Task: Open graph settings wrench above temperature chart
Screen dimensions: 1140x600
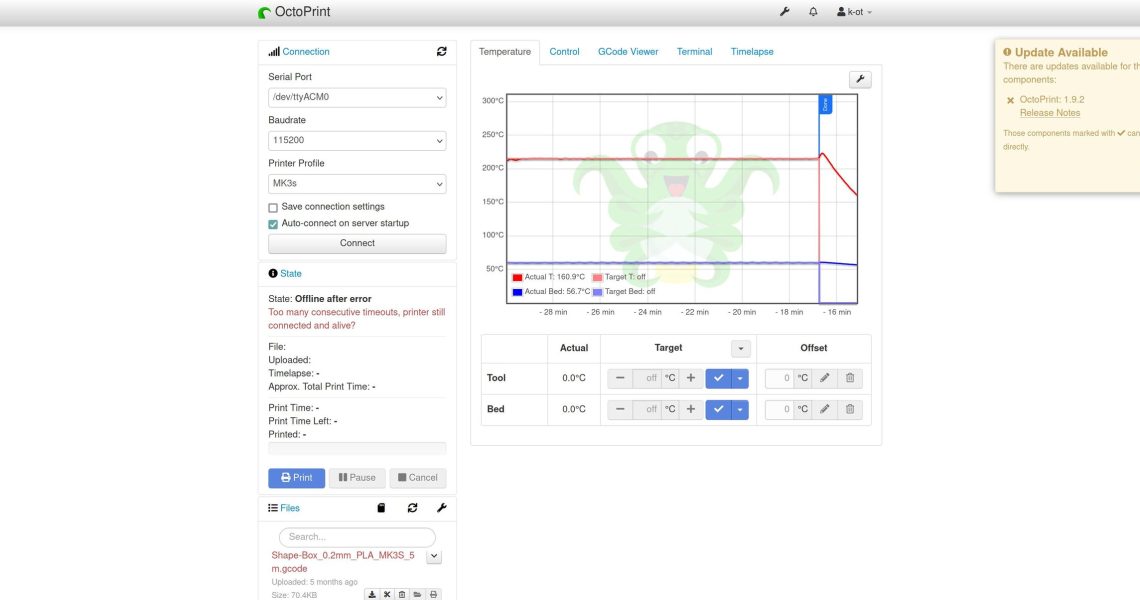Action: [x=859, y=80]
